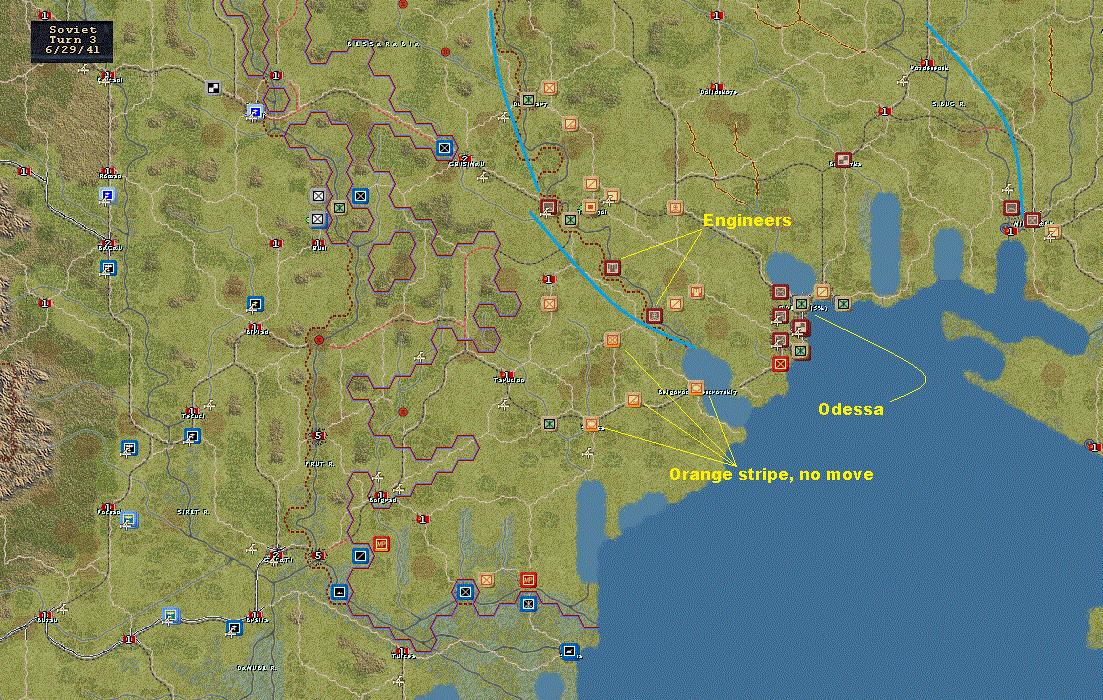The image size is (1103, 700).
Task: Select dark red counter at Dniester crossing west of Tiraspol
Action: (549, 208)
